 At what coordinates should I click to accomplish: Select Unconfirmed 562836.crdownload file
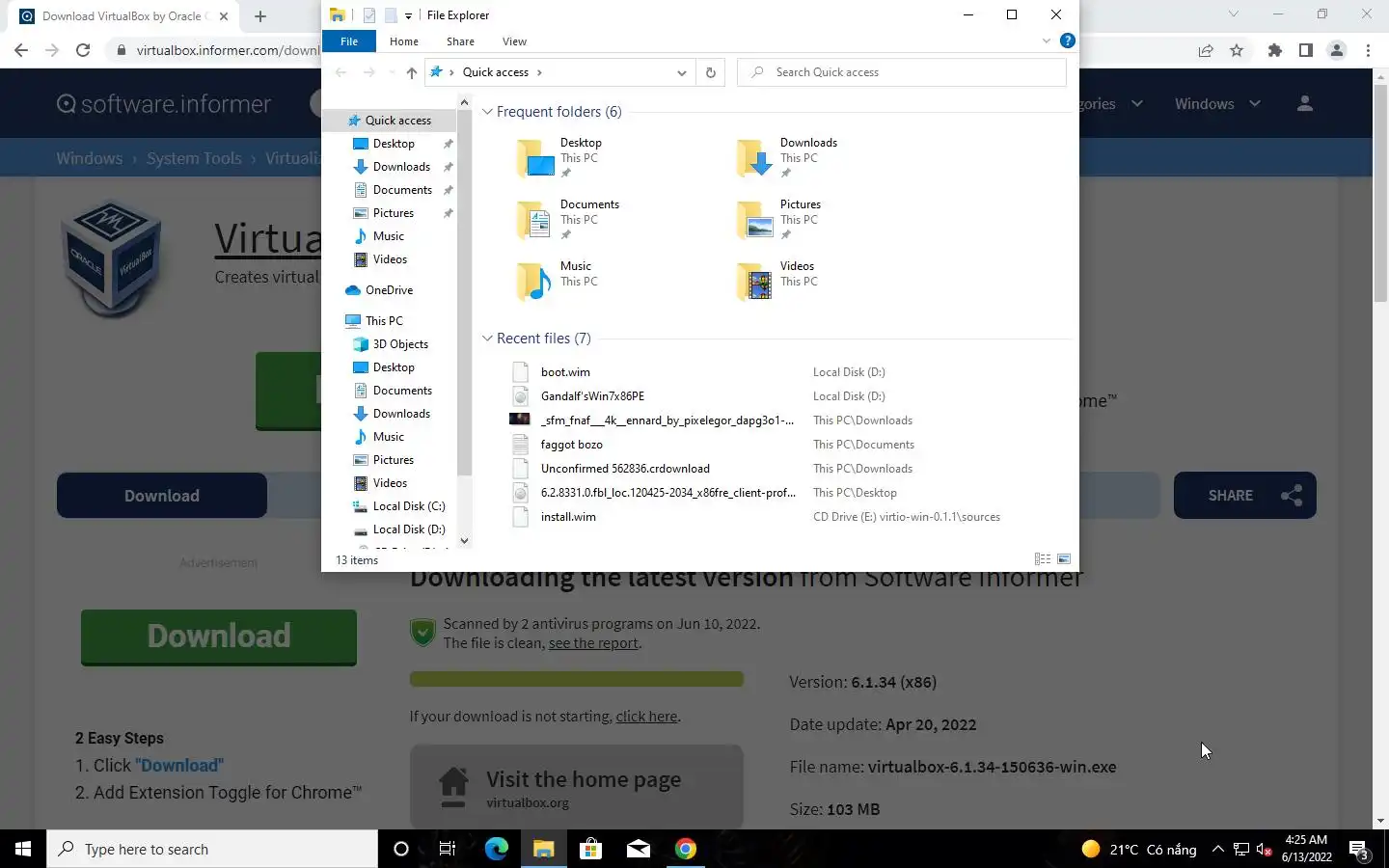coord(625,469)
